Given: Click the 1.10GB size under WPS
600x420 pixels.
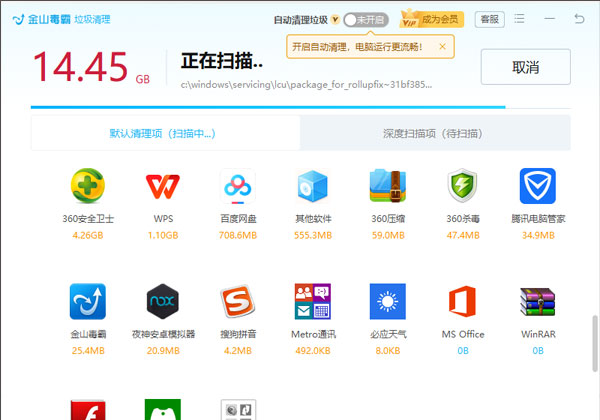Looking at the screenshot, I should tap(163, 235).
